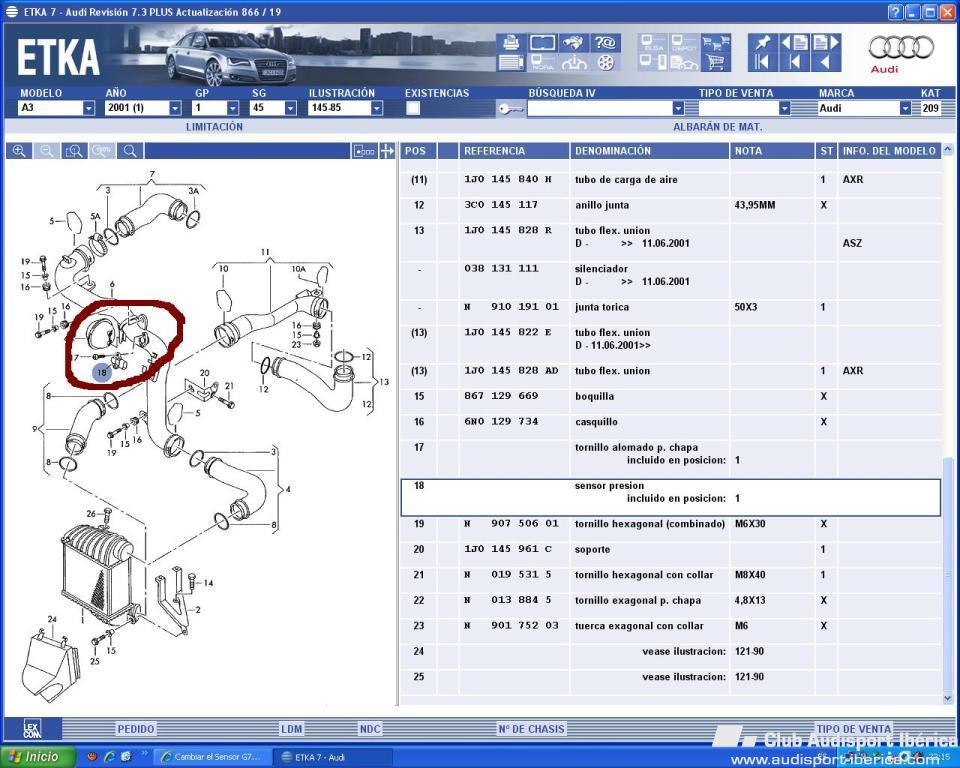Screen dimensions: 960x768
Task: Open the list view icon below printer
Action: 511,62
